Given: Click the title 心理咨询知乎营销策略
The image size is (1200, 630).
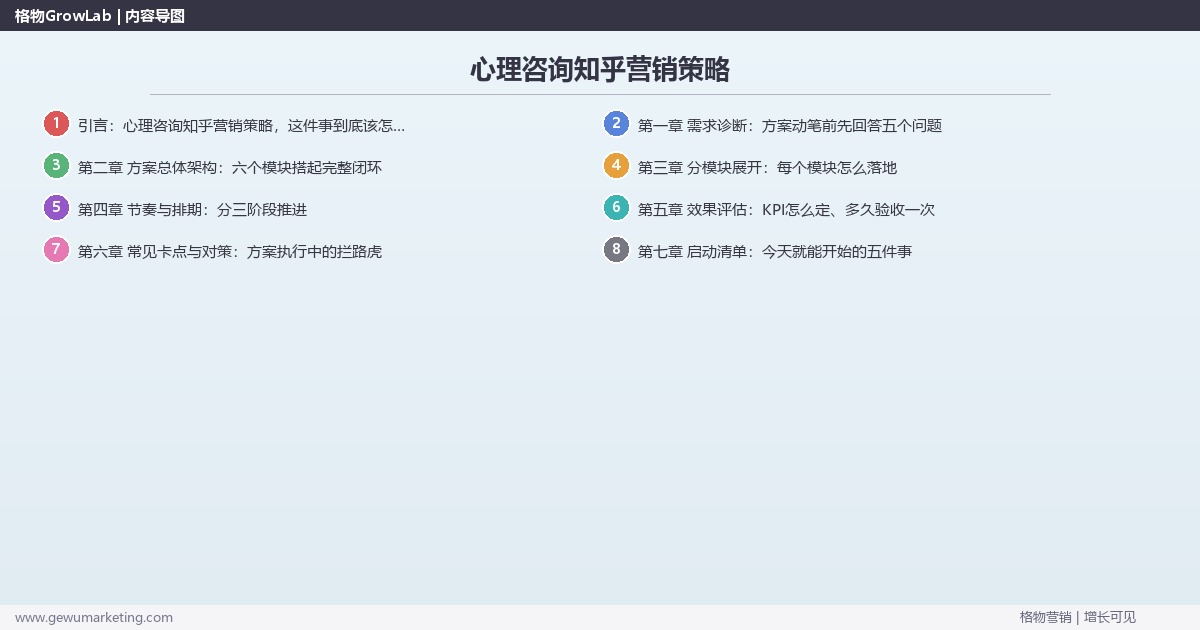Looking at the screenshot, I should [x=600, y=69].
